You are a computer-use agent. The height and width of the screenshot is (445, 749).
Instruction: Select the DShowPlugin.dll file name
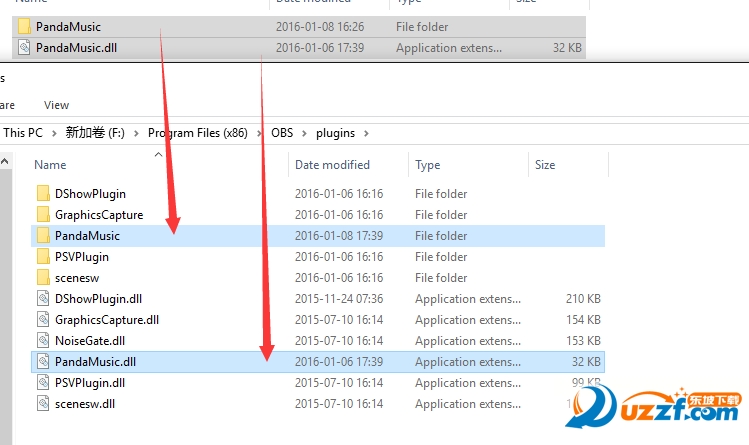(98, 299)
